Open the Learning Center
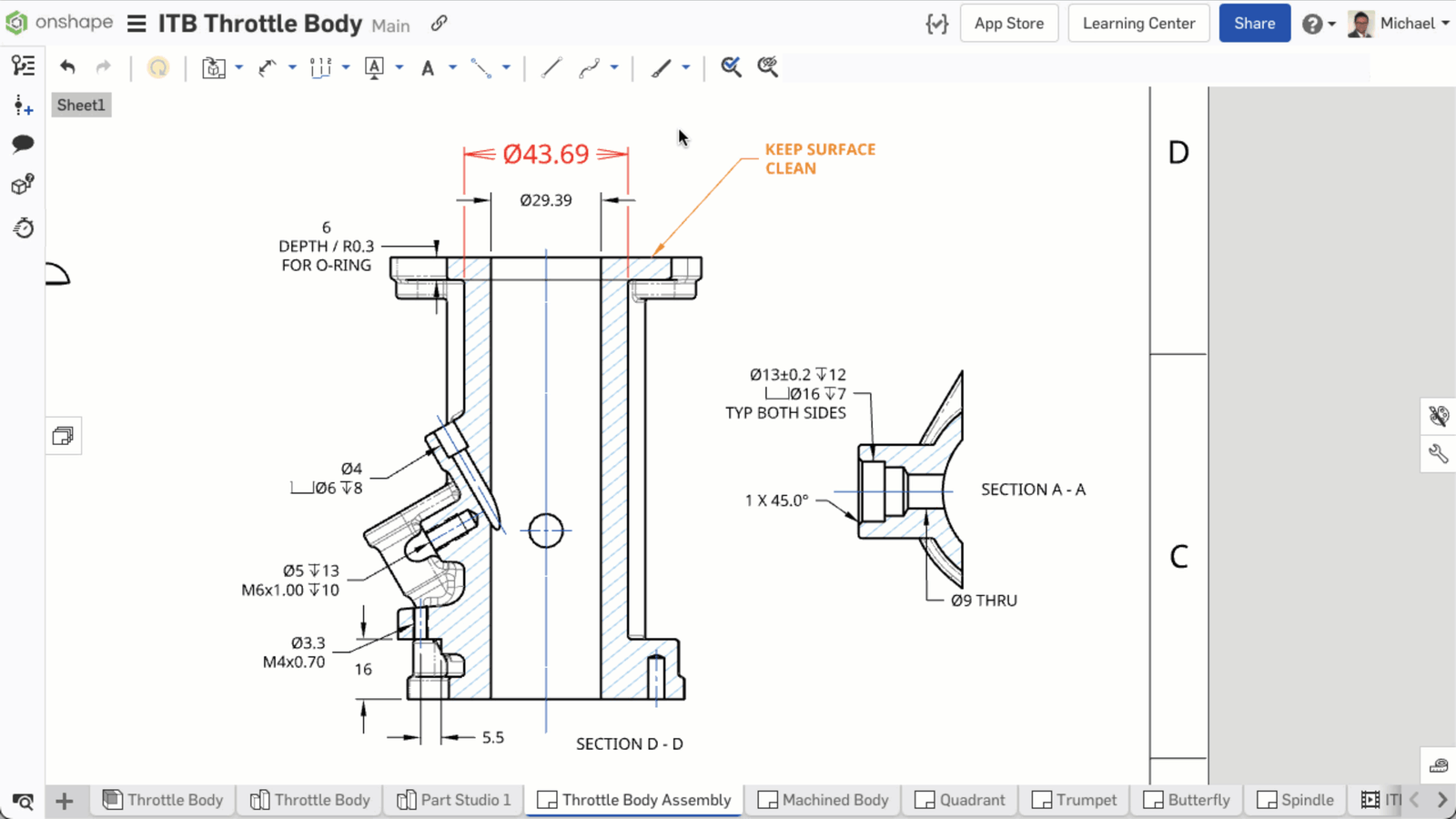 [1138, 24]
